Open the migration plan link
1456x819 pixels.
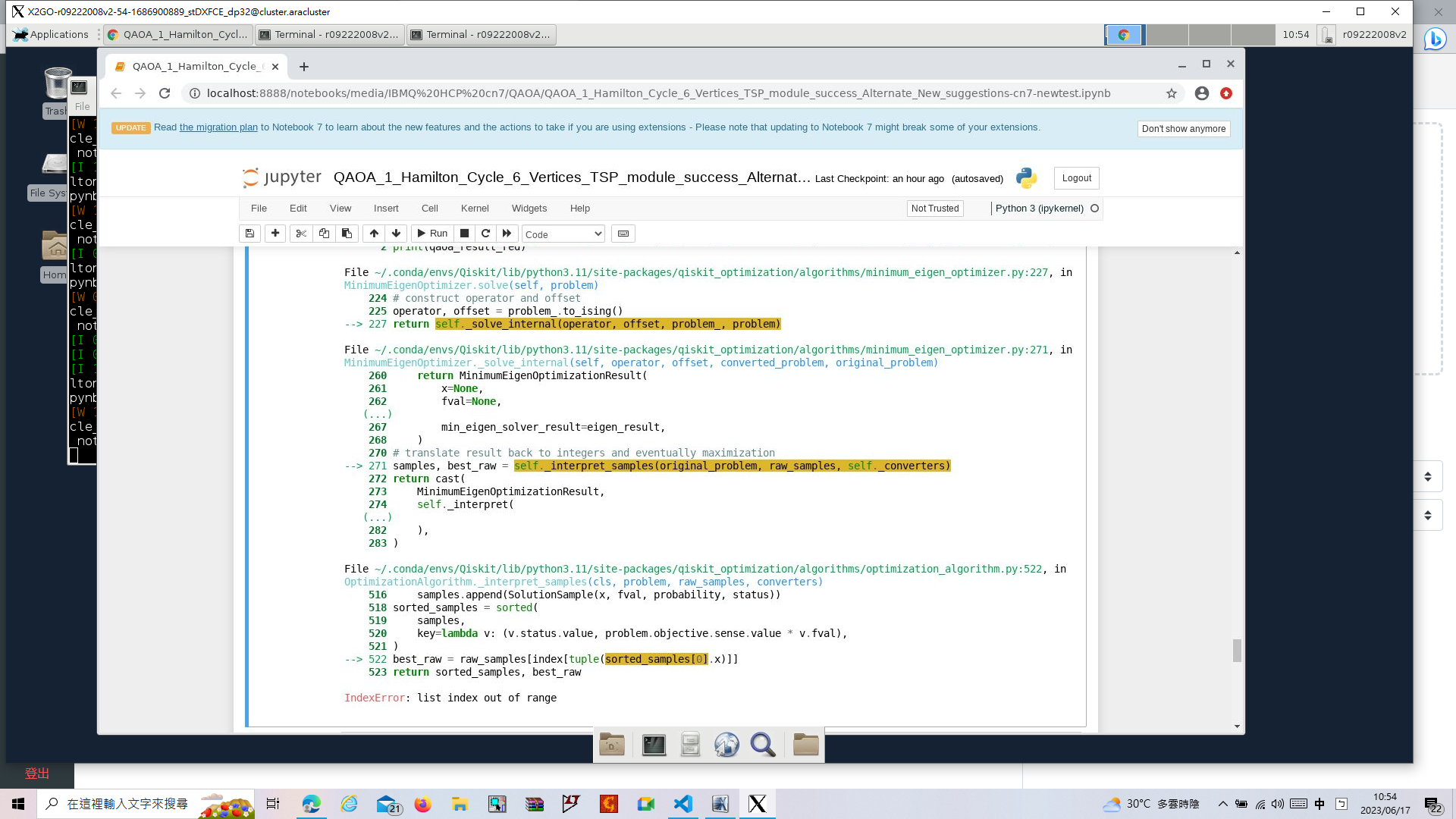[218, 127]
